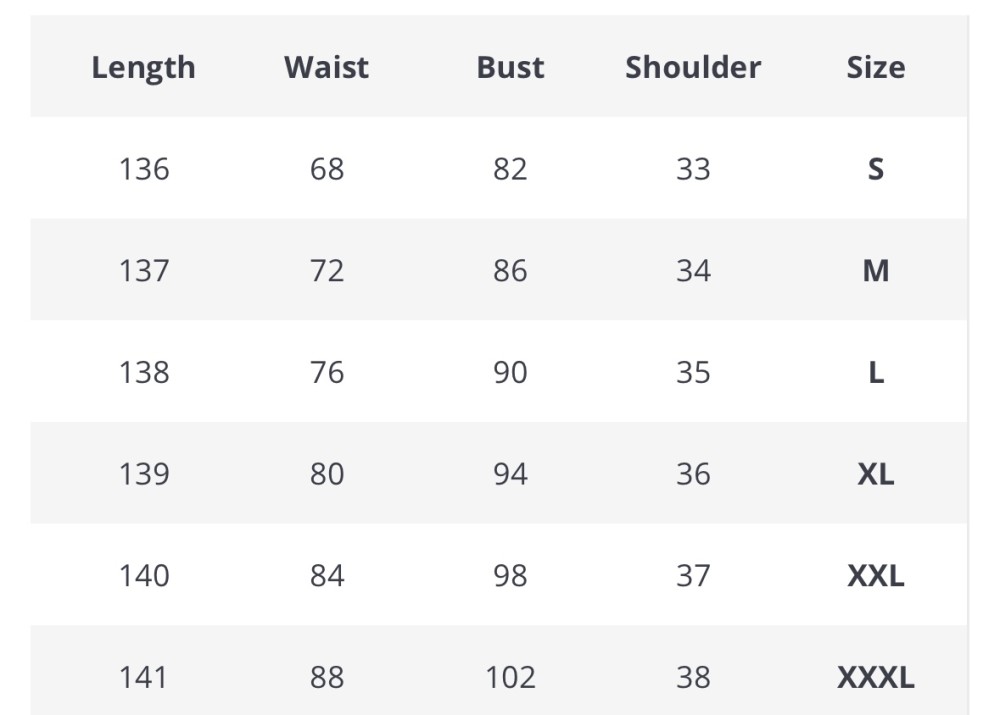Select the Bust column header
The image size is (1000, 715).
(x=510, y=67)
